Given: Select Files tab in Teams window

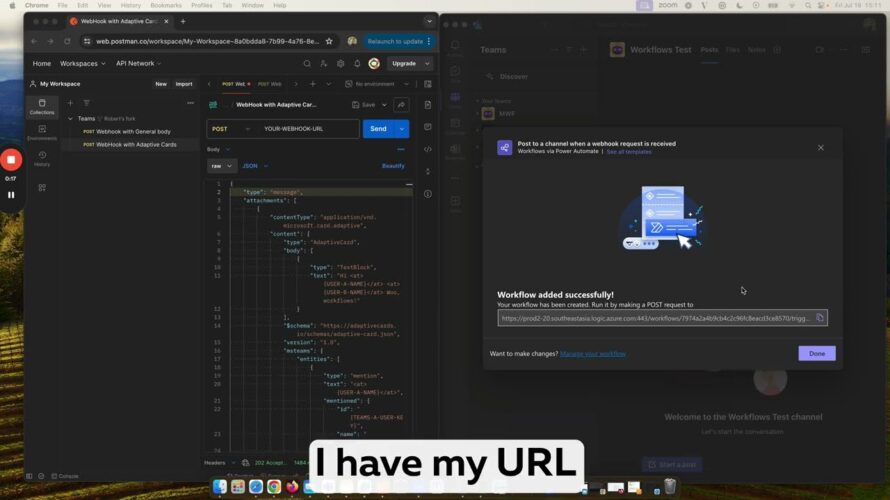Looking at the screenshot, I should point(733,50).
